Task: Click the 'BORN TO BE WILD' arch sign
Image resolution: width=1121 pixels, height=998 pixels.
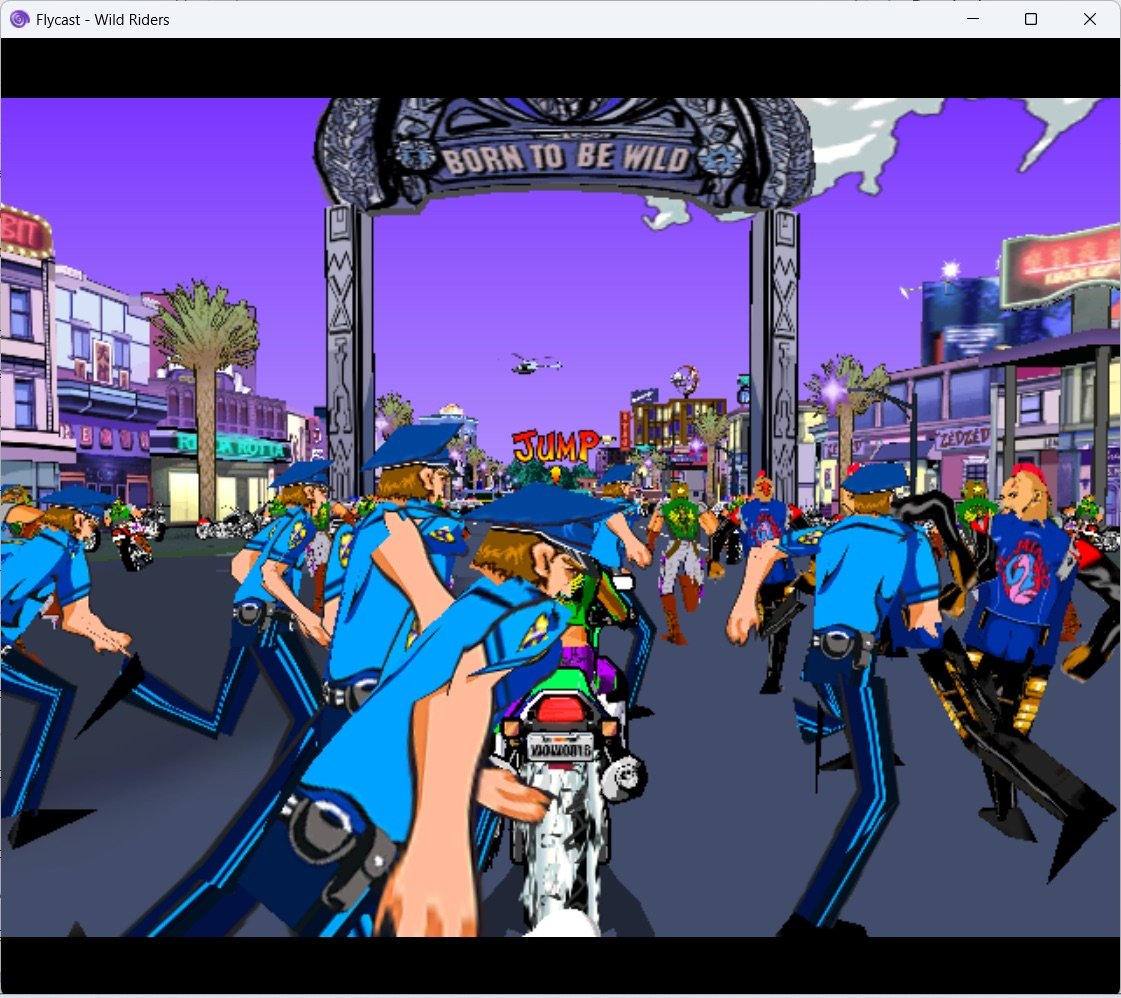Action: (x=566, y=158)
